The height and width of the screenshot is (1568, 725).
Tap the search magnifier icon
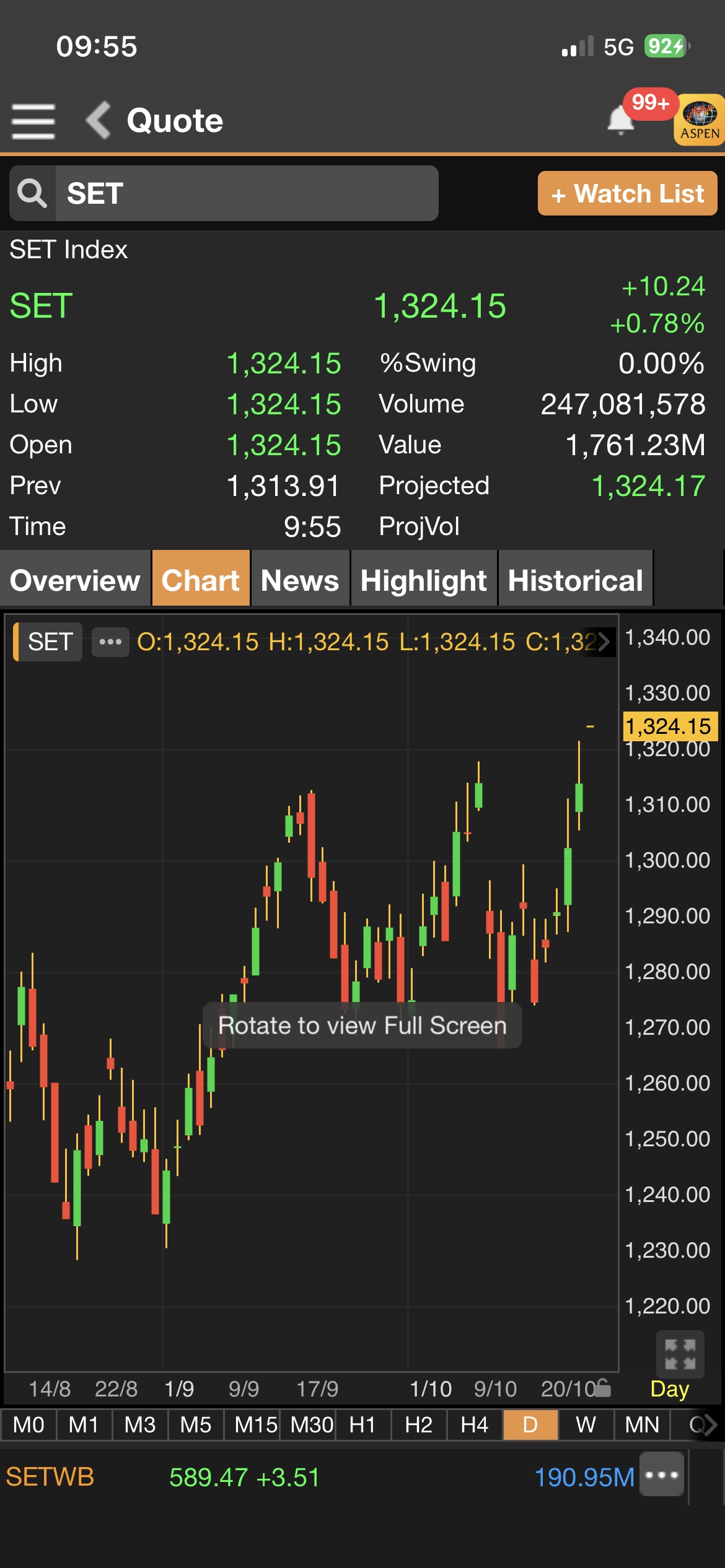(x=32, y=193)
